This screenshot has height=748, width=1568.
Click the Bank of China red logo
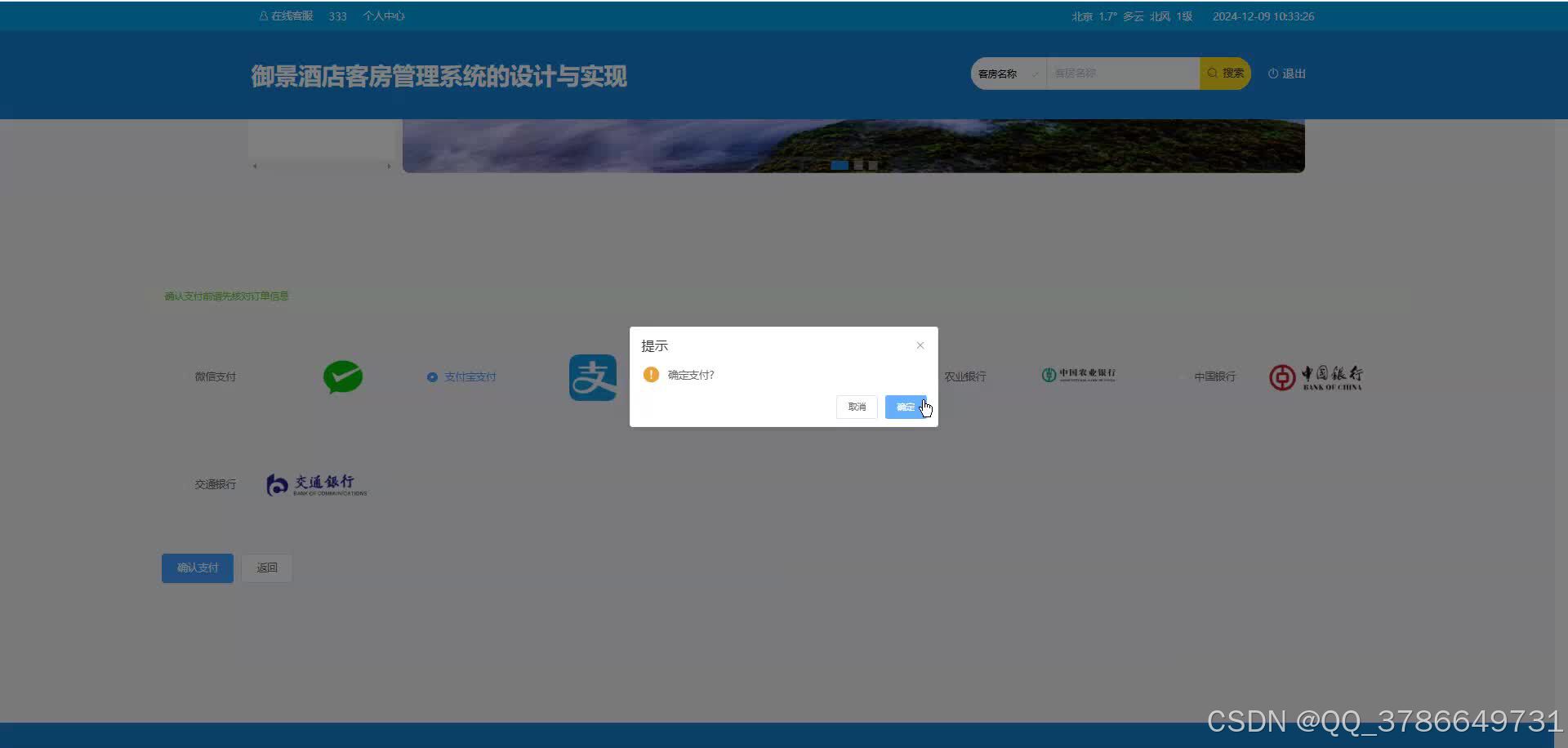pyautogui.click(x=1315, y=377)
